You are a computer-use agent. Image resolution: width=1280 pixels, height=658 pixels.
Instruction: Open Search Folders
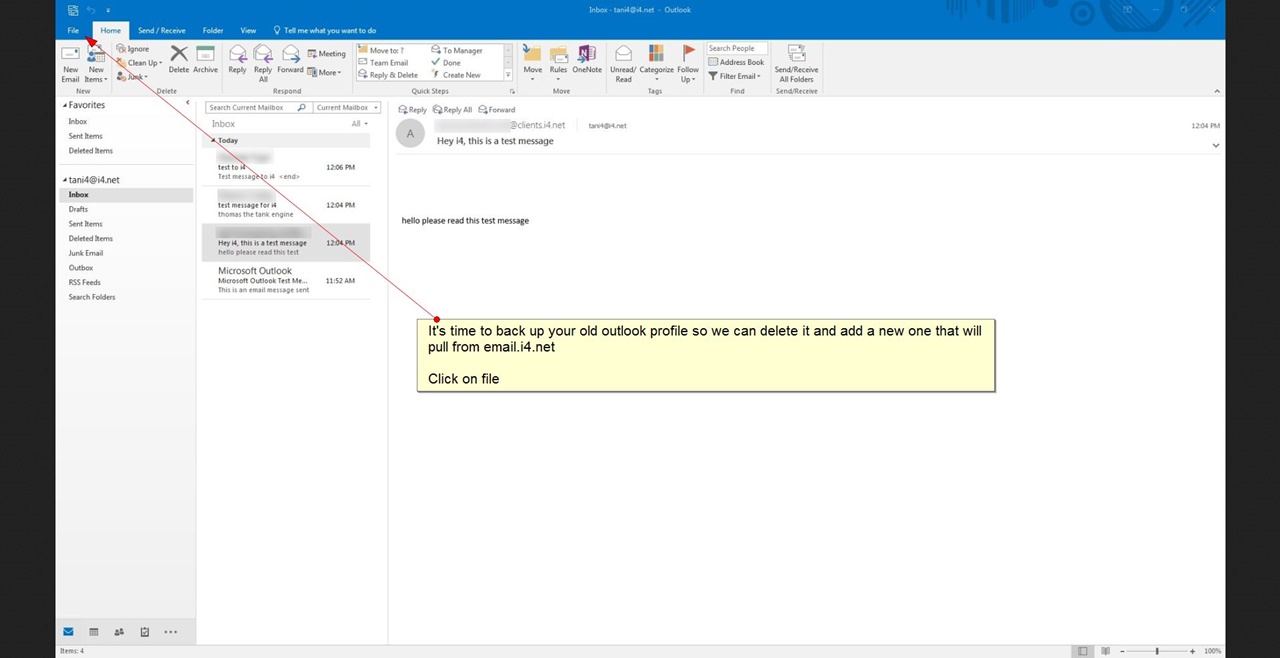[92, 297]
